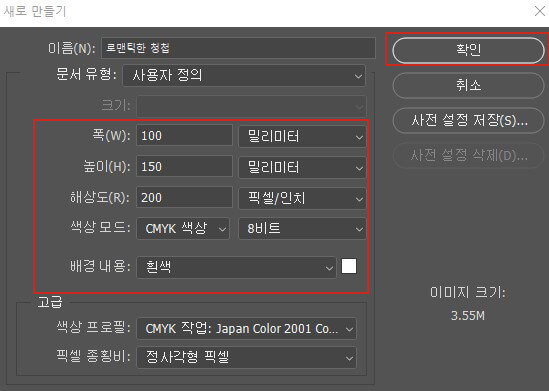Viewport: 549px width, 391px height.
Task: Open the height unit 밀리미터 dropdown
Action: tap(302, 167)
